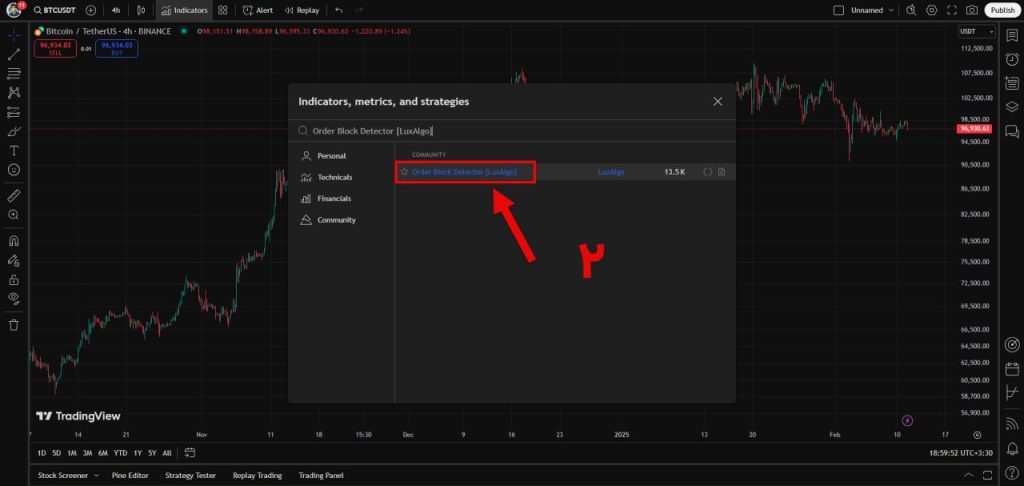The image size is (1024, 486).
Task: Click the blue BUY price button
Action: coord(116,48)
